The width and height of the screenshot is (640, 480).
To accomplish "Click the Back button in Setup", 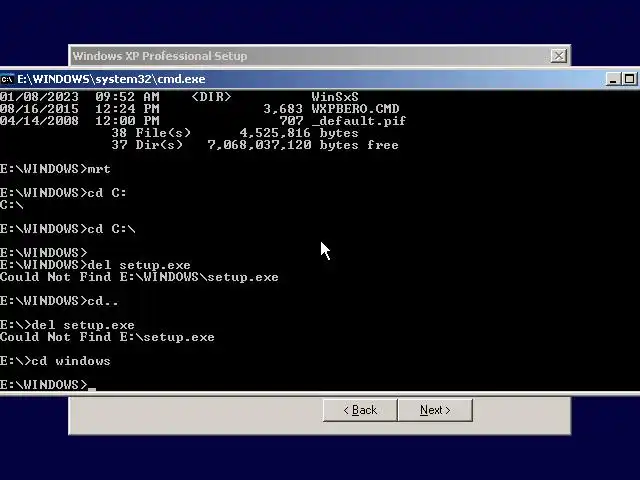I will pyautogui.click(x=360, y=410).
